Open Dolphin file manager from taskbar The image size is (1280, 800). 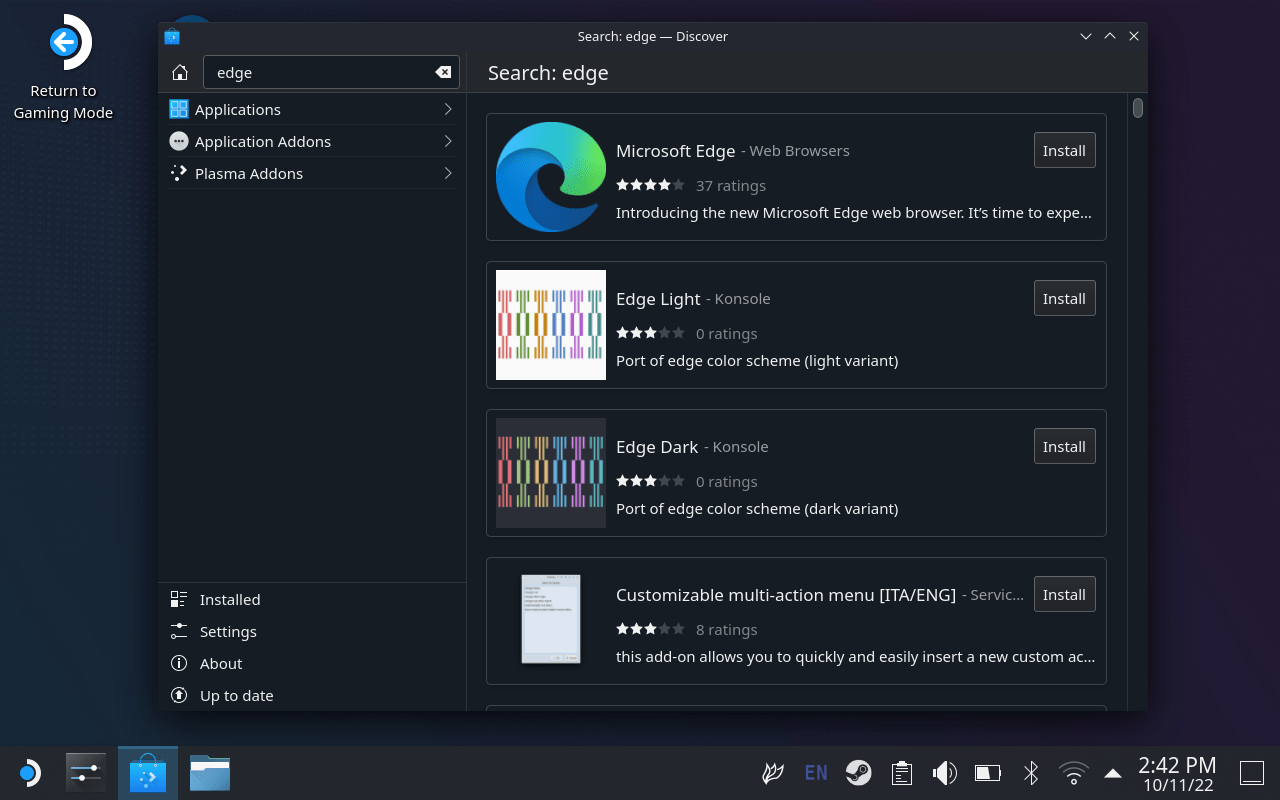pyautogui.click(x=210, y=773)
